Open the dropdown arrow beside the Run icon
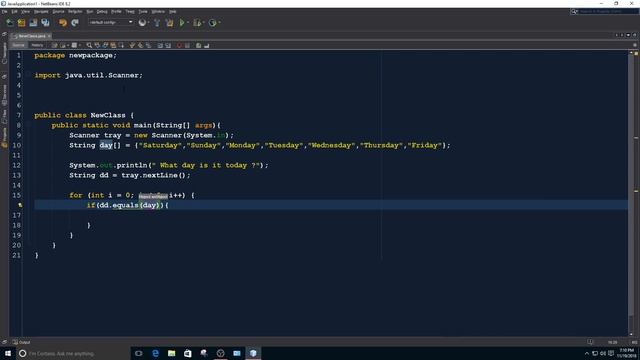 pyautogui.click(x=188, y=23)
